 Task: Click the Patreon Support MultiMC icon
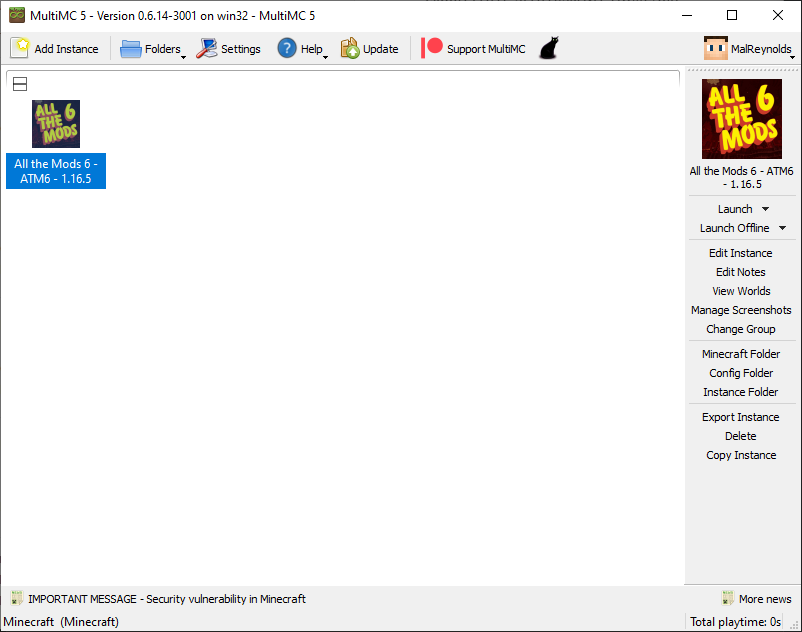click(432, 48)
